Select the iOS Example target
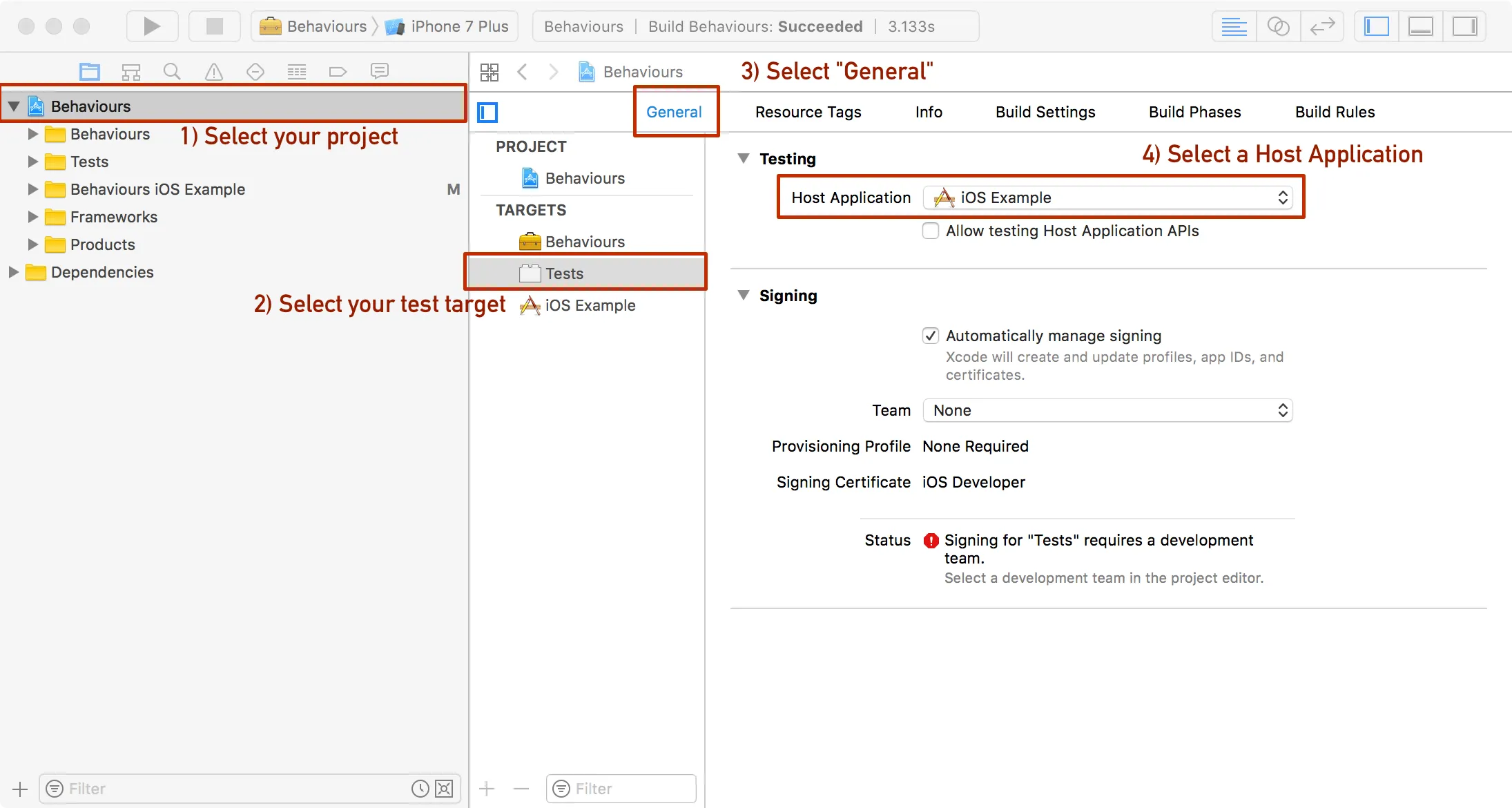The width and height of the screenshot is (1512, 808). (x=589, y=305)
